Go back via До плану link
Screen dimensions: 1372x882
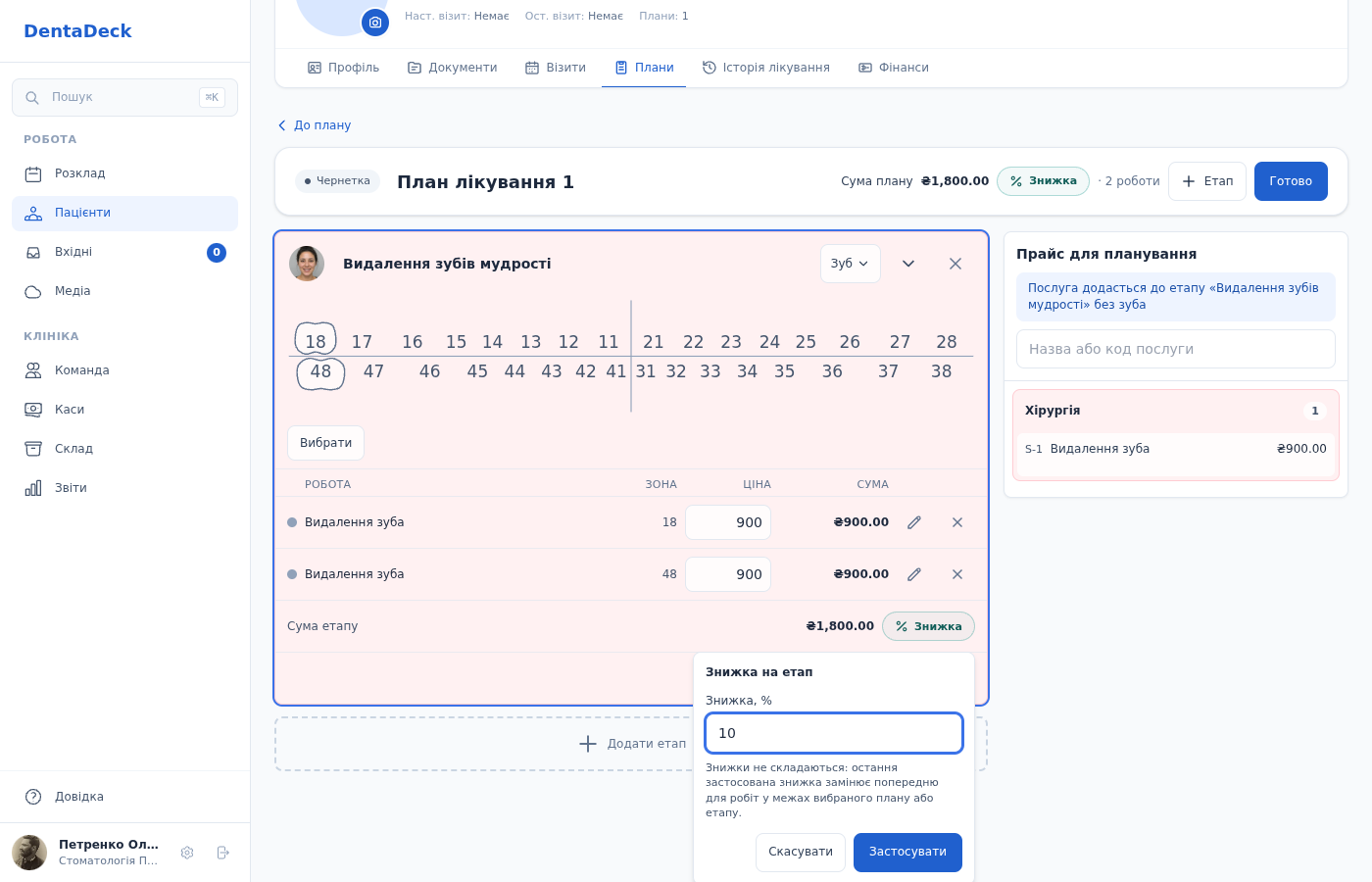314,125
